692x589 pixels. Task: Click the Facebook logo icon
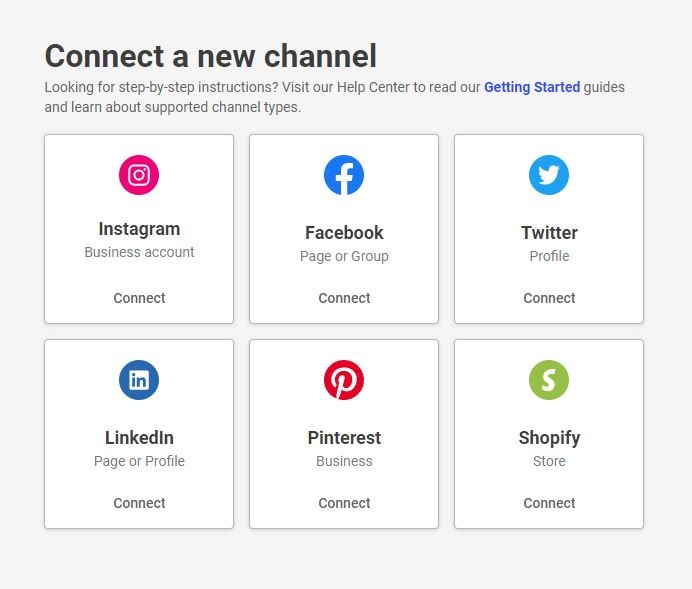point(344,175)
